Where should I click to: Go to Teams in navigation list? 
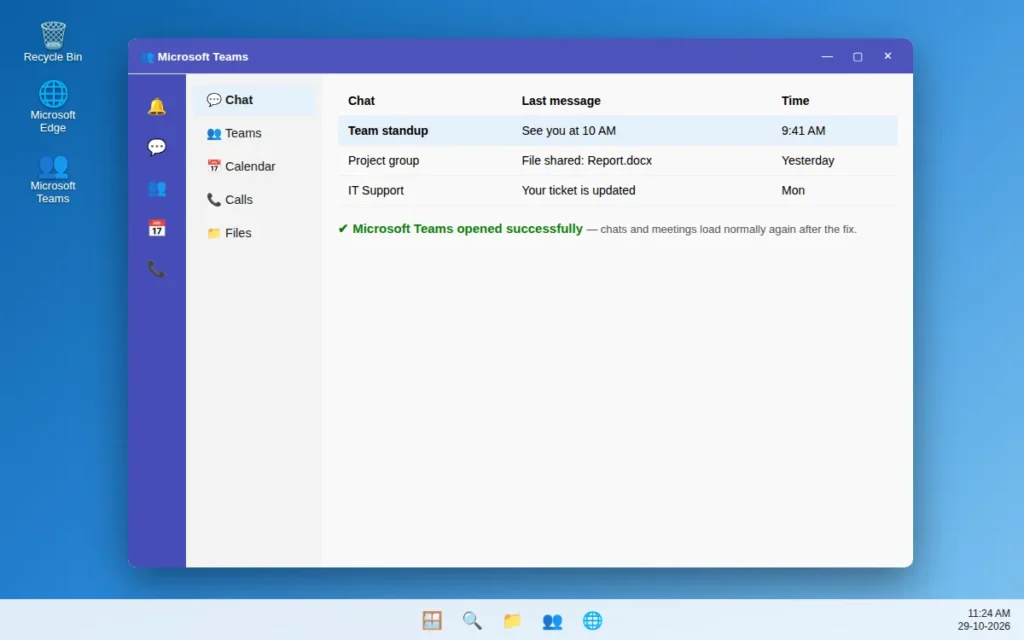click(x=255, y=133)
